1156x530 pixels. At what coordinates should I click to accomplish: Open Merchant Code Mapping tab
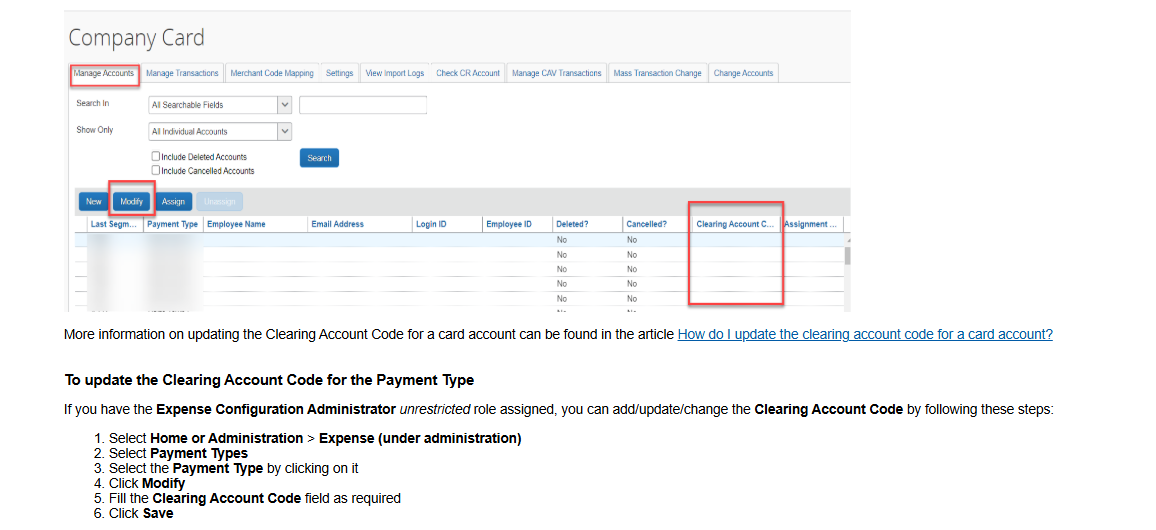tap(272, 73)
